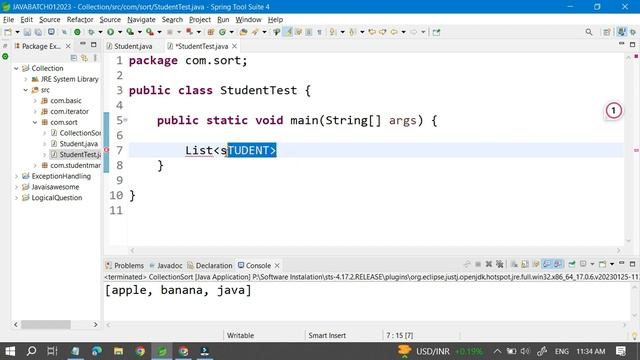Collapse All in Package Explorer
640x360 pixels.
click(x=73, y=58)
